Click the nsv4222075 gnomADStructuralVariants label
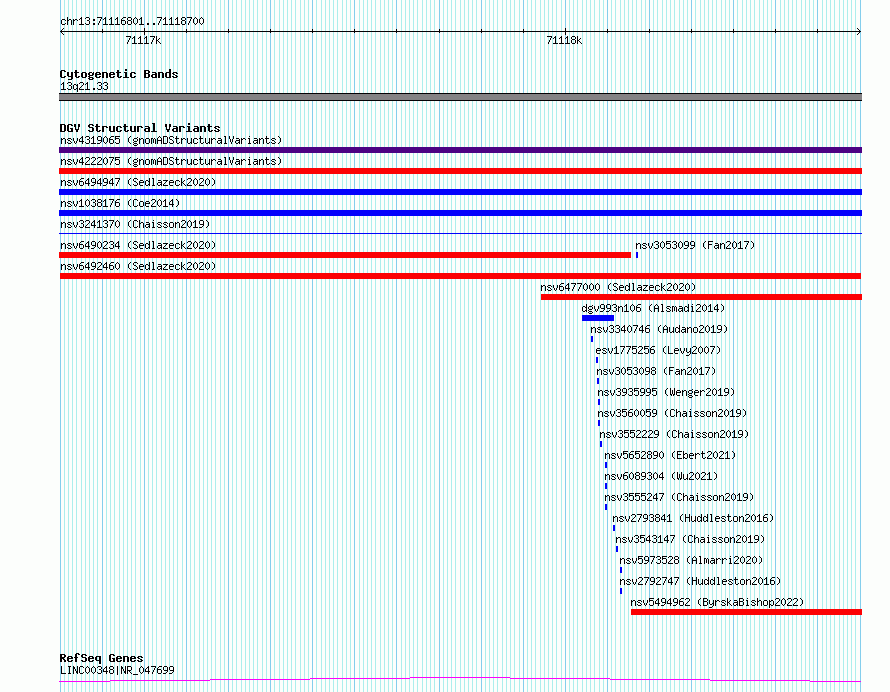This screenshot has width=890, height=692. (x=171, y=161)
